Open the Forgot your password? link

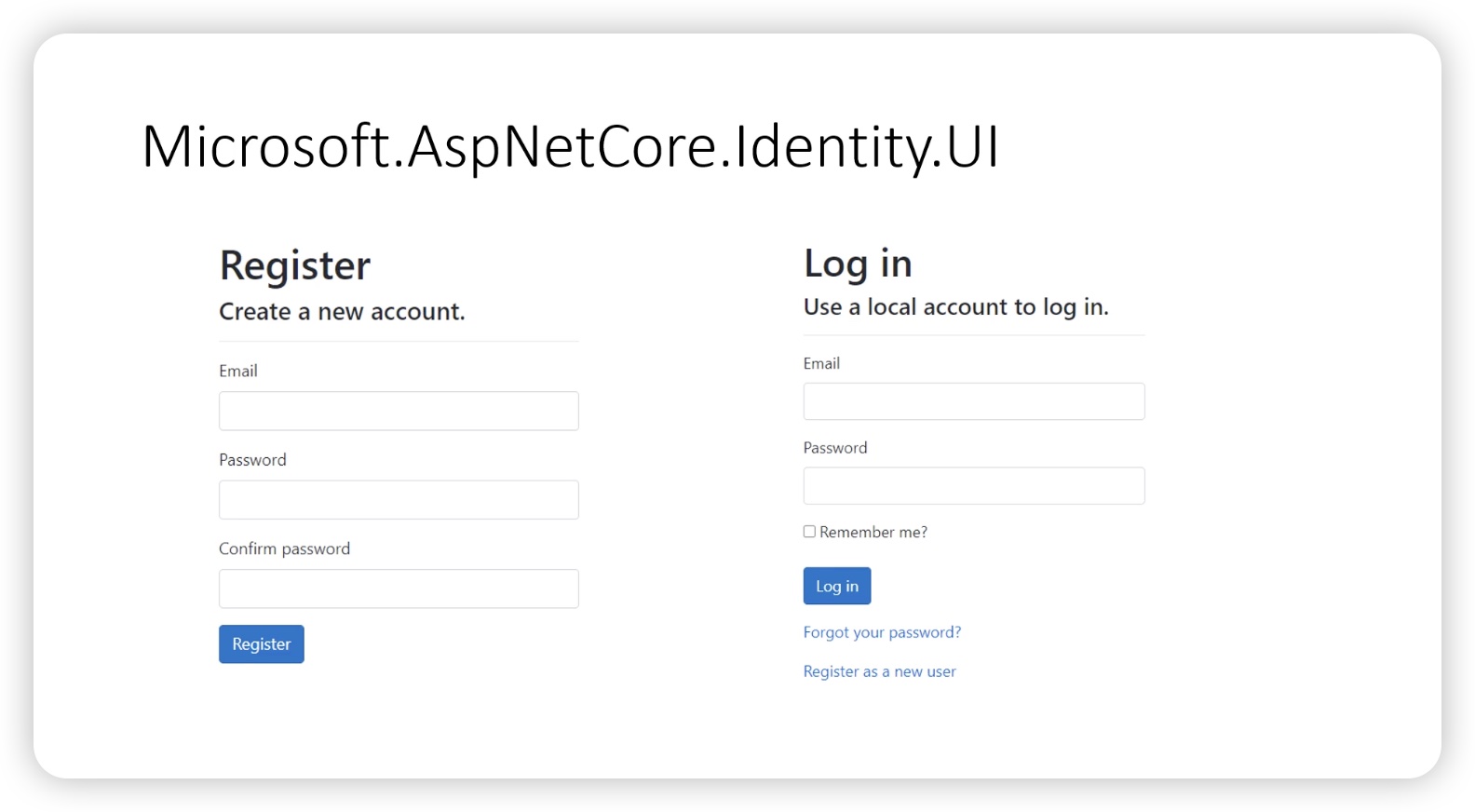[x=882, y=632]
